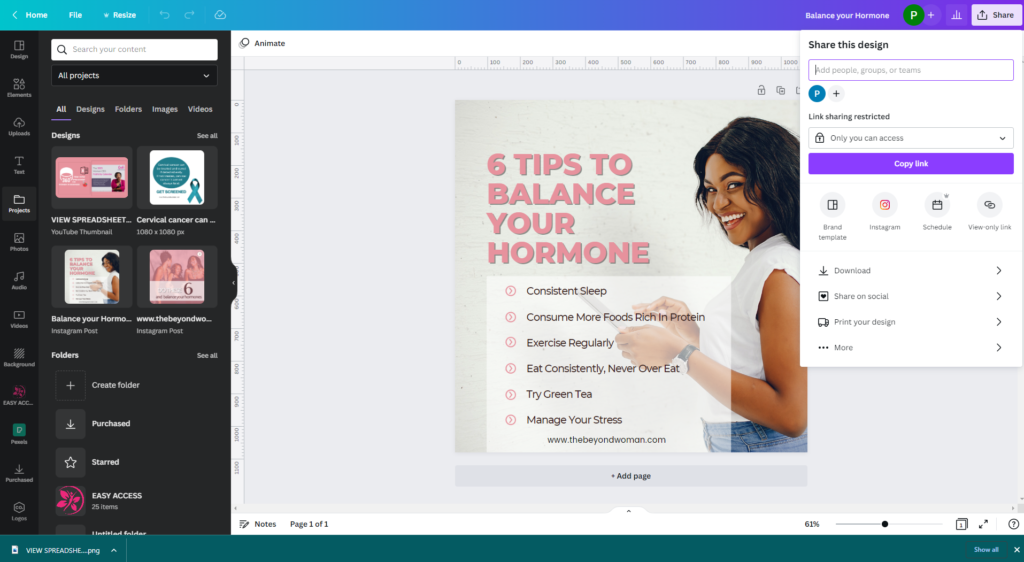Expand the Download option
This screenshot has width=1024, height=562.
910,270
